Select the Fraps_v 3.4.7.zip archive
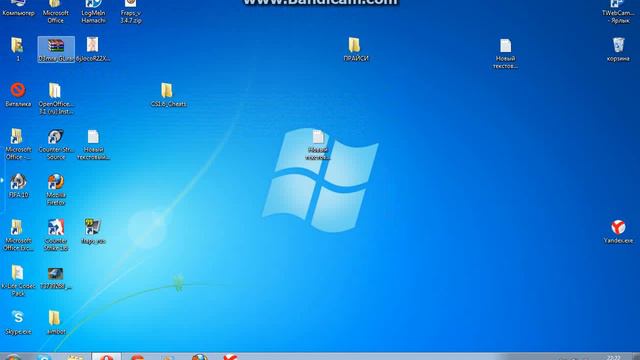The width and height of the screenshot is (640, 360). pyautogui.click(x=131, y=11)
